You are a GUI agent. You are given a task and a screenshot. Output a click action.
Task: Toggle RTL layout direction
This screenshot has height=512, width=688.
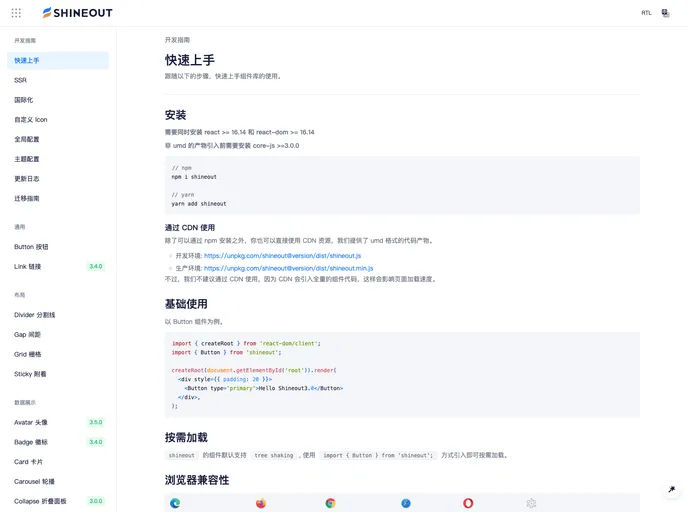(x=646, y=13)
